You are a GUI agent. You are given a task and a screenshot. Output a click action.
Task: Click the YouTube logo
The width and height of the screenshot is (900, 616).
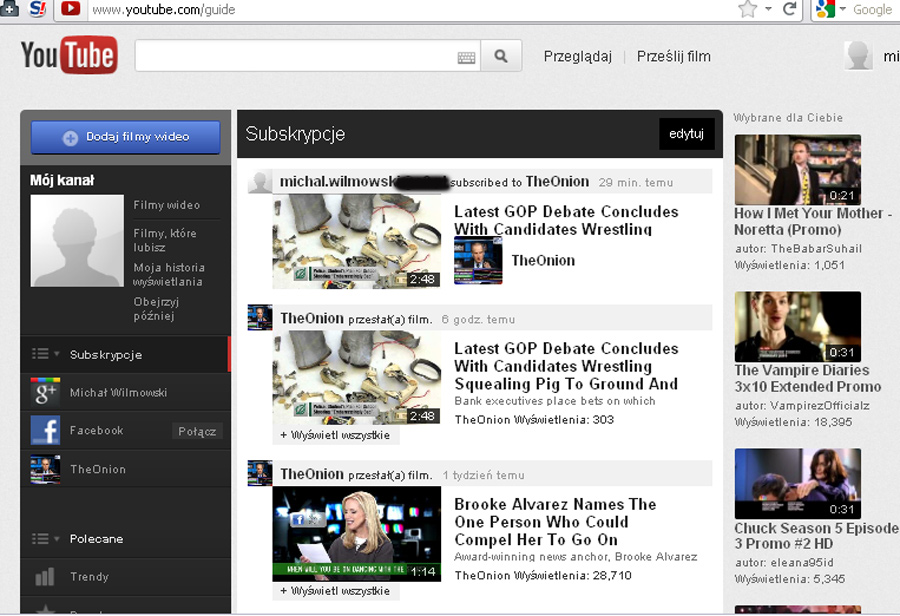click(x=69, y=56)
